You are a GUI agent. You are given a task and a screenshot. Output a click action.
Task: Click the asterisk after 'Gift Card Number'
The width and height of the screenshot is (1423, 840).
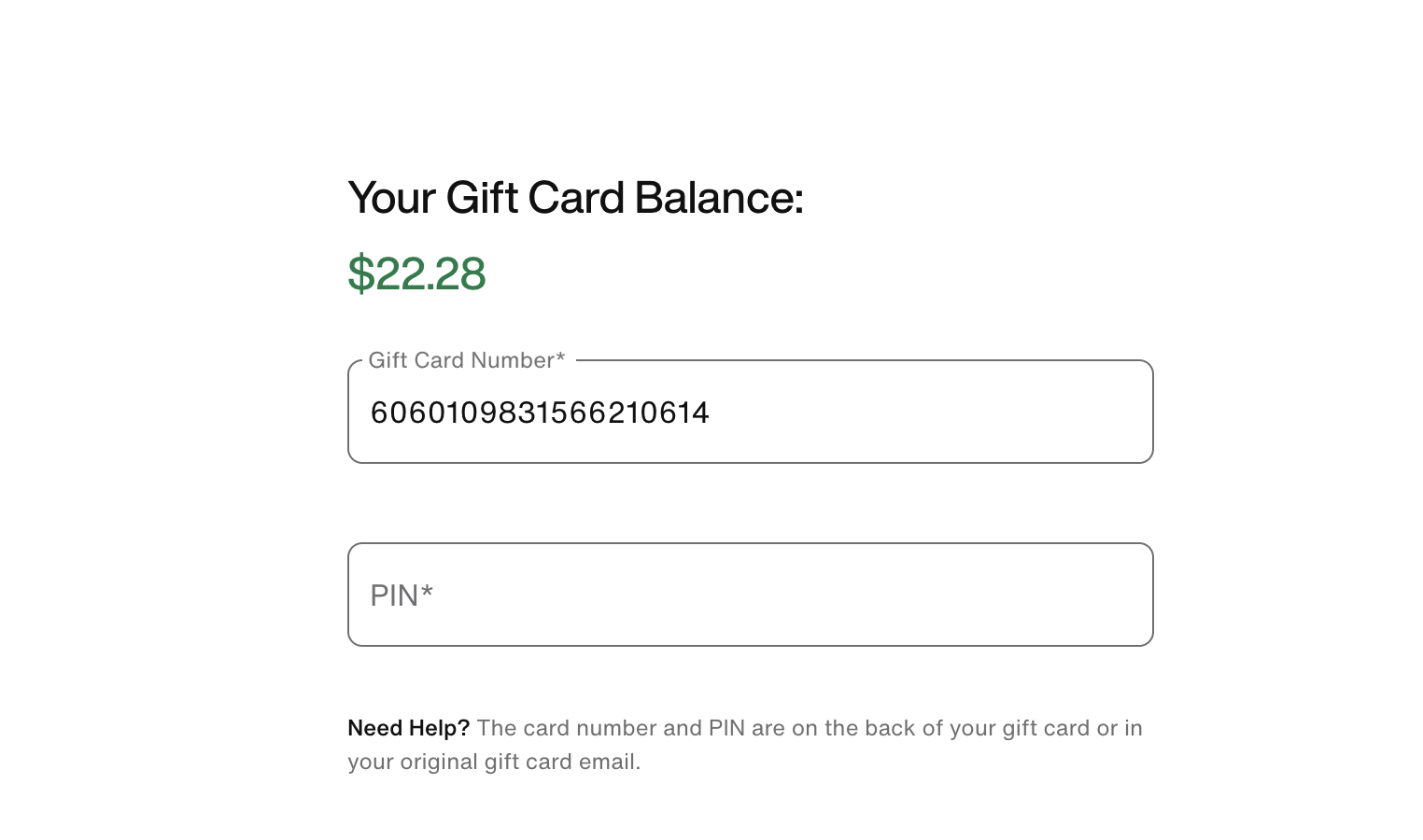(x=560, y=358)
